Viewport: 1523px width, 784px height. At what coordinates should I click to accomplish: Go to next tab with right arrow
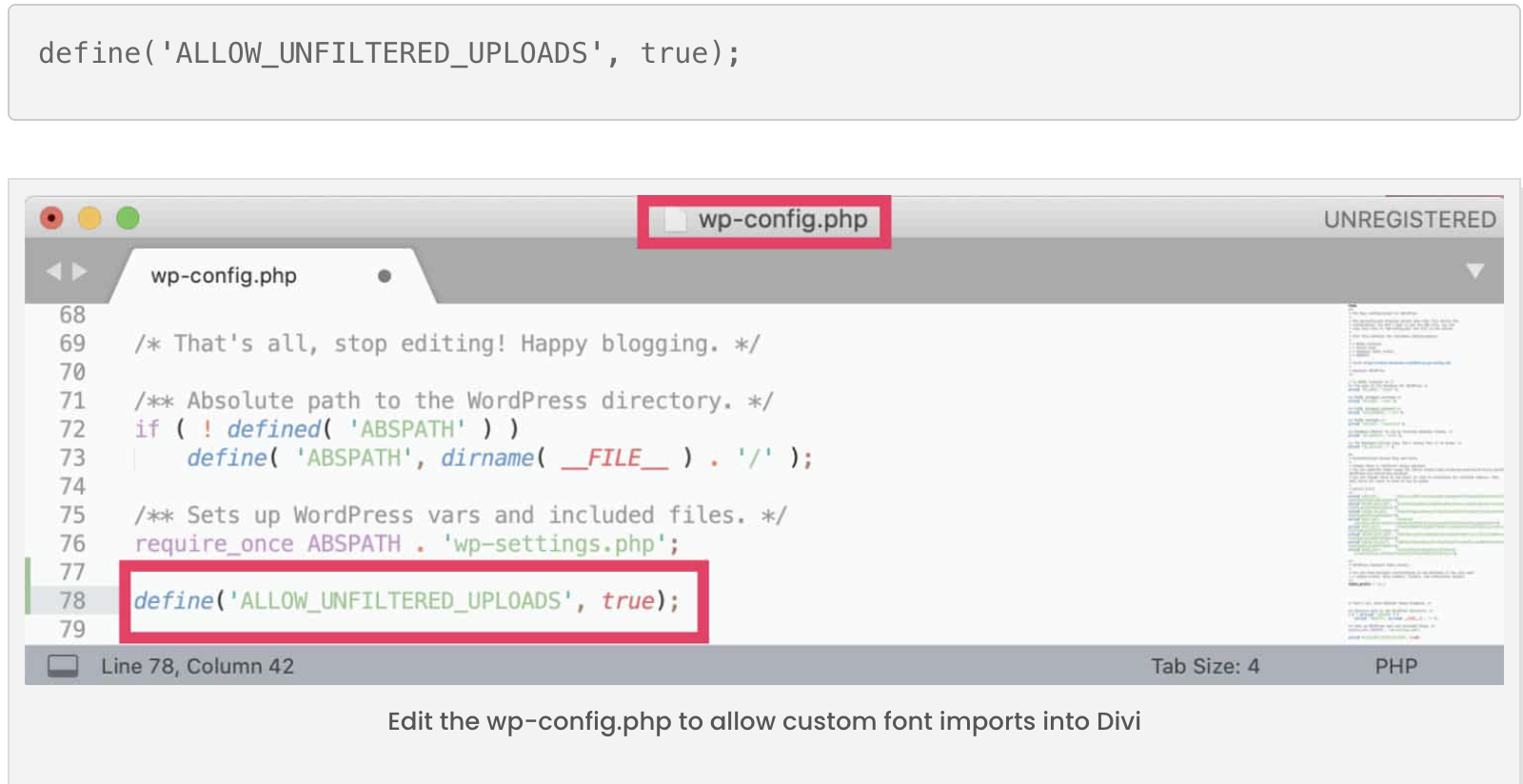(79, 271)
